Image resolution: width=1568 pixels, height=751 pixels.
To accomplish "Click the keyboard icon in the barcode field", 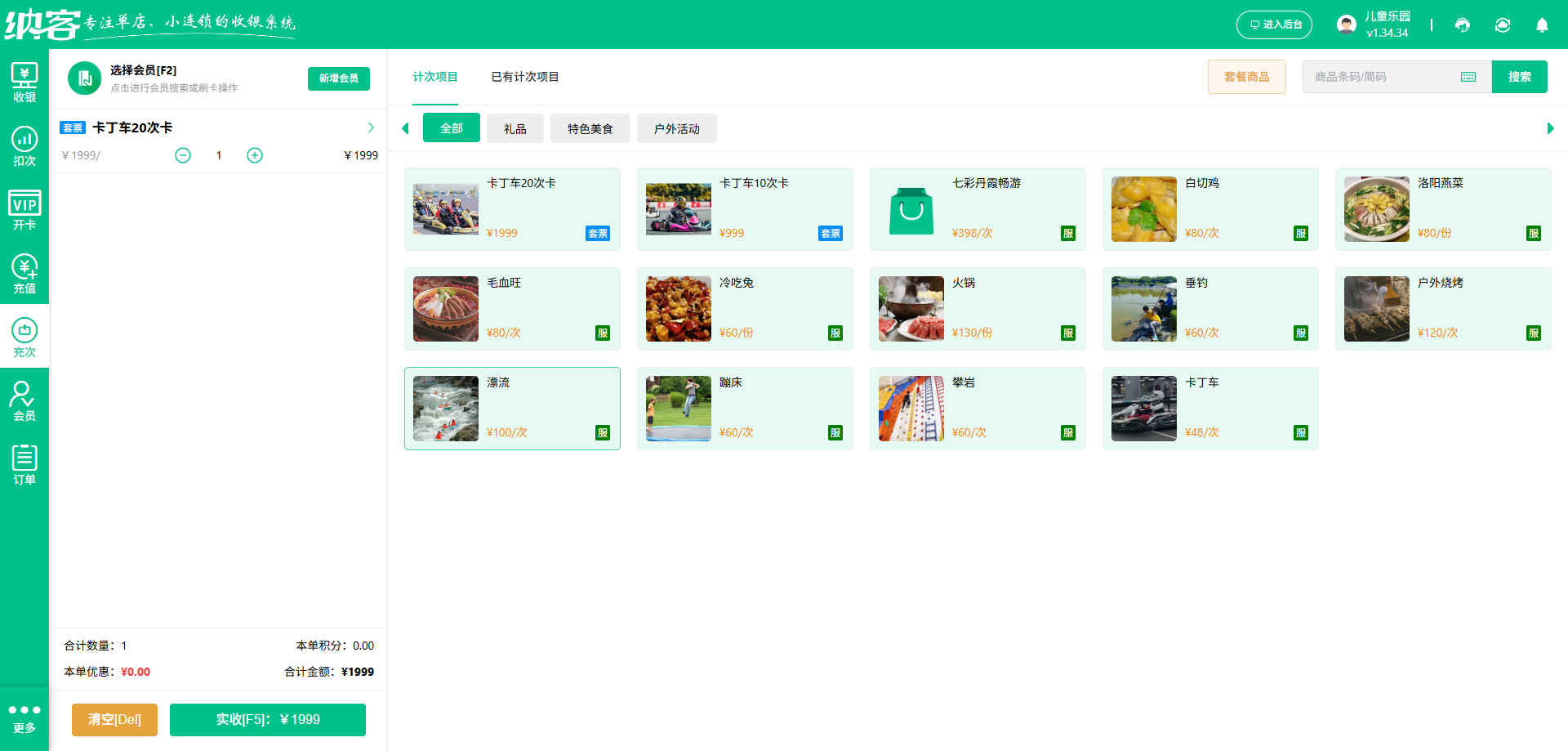I will [x=1468, y=76].
